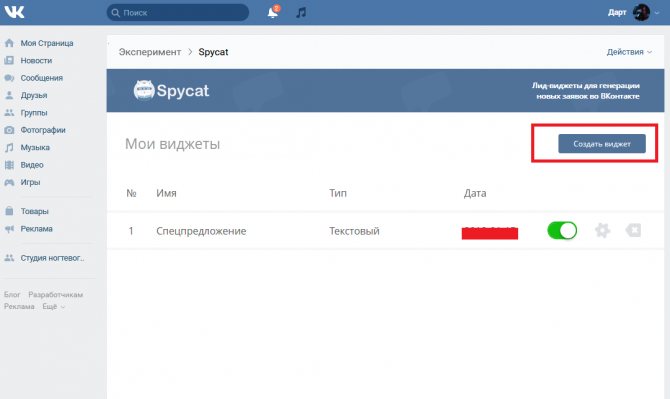Click the gamepad icon for Игры
Screen dimensions: 670x399
(9, 182)
